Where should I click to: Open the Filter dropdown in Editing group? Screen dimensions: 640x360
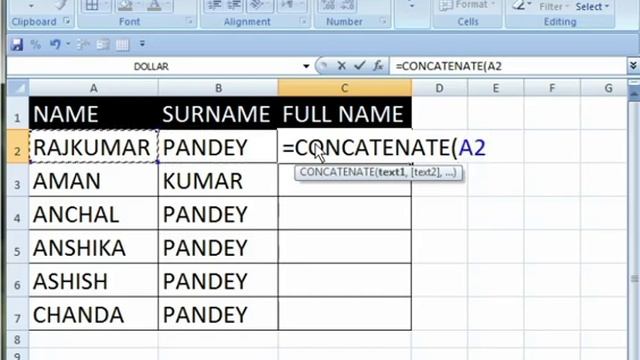(x=553, y=7)
